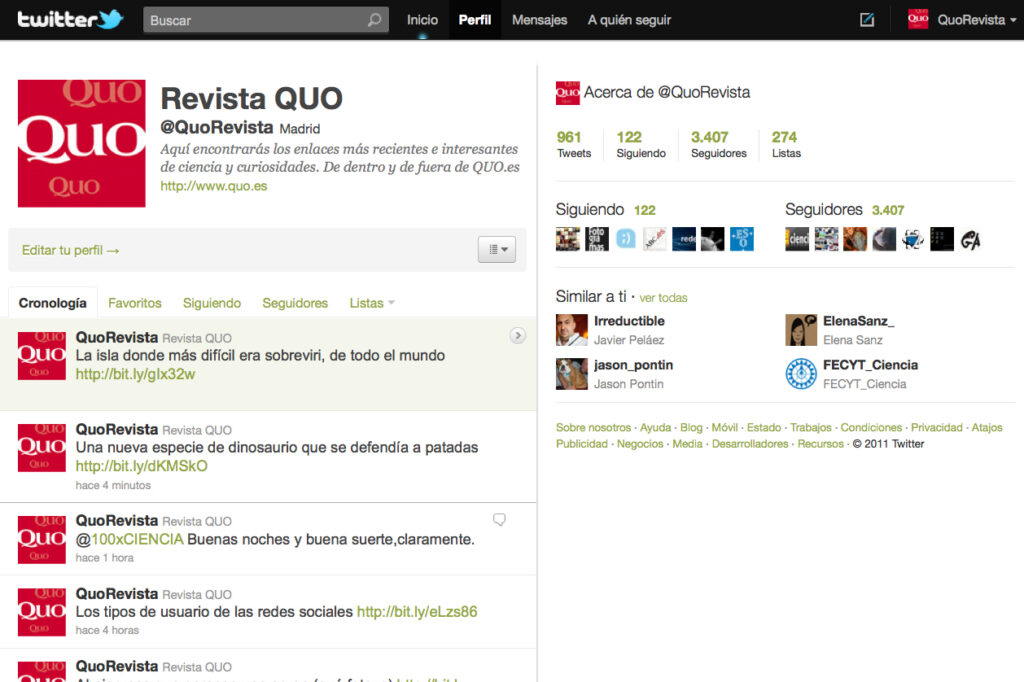Click atom avatar under Seguidores
This screenshot has width=1024, height=682.
coord(913,239)
